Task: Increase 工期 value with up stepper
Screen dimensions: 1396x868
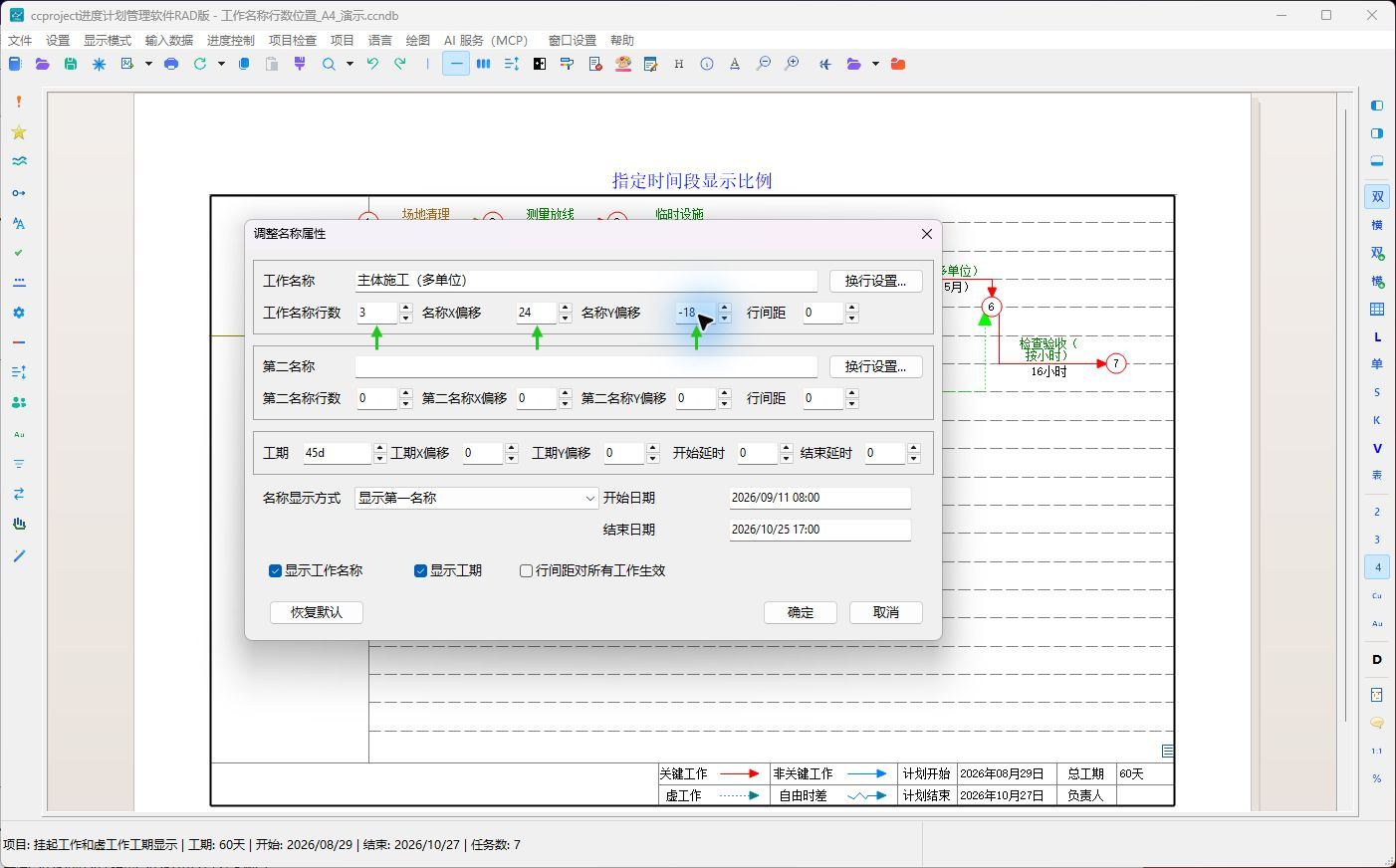Action: click(x=379, y=449)
